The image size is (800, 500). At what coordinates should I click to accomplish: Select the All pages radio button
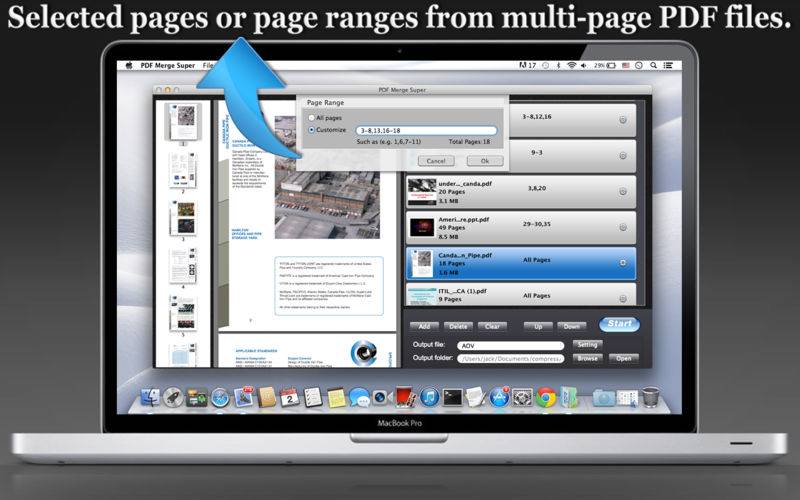click(311, 118)
